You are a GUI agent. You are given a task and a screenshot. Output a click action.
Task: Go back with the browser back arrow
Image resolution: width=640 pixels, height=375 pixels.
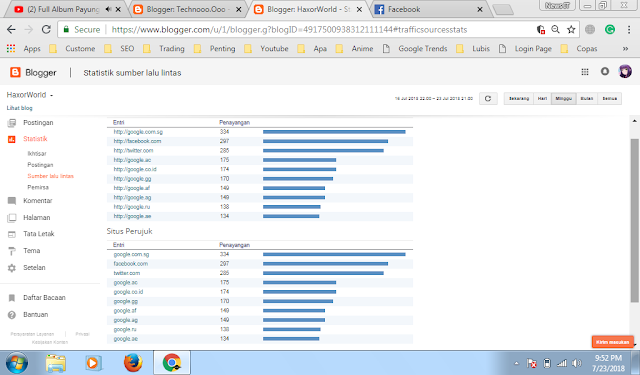[x=11, y=29]
